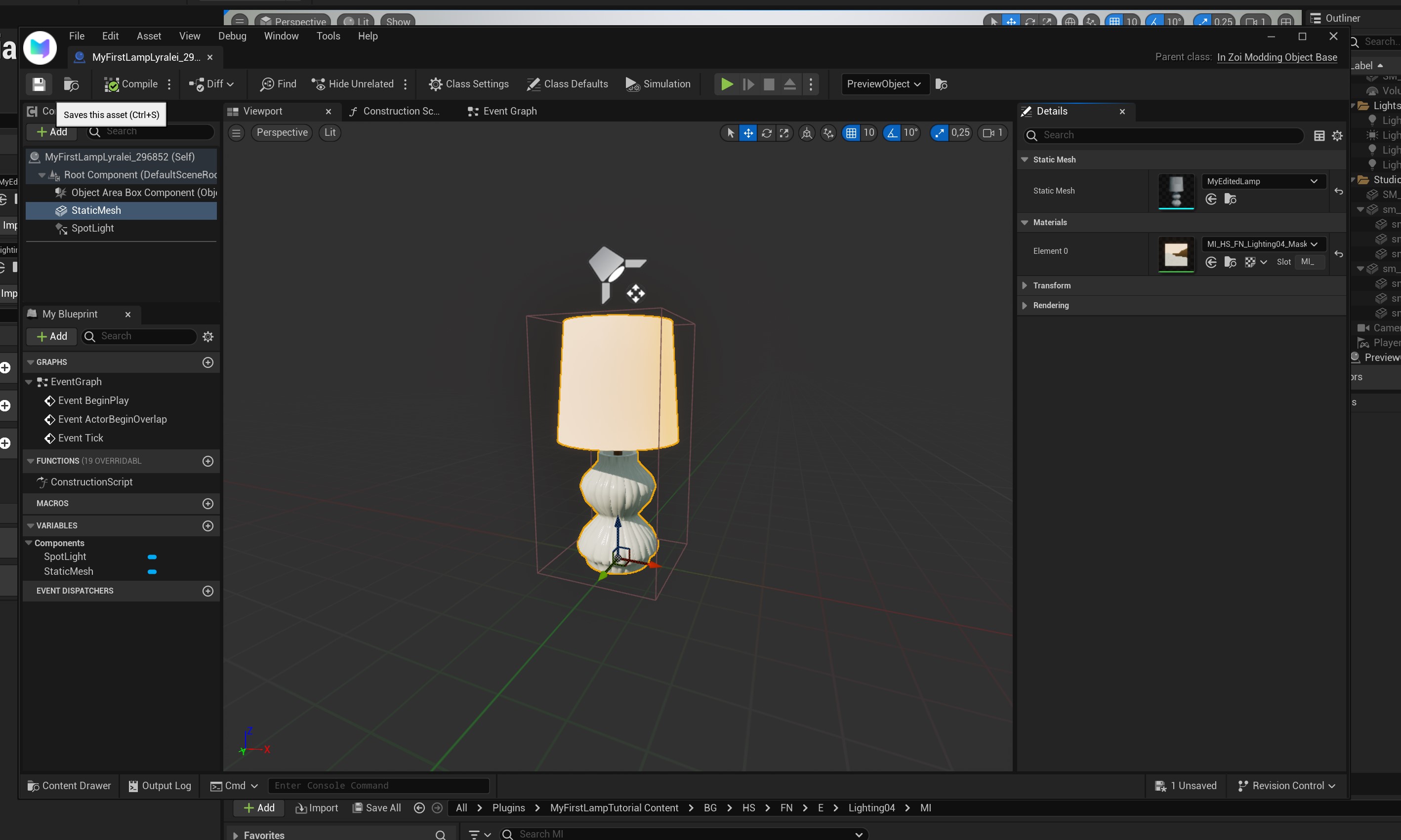Viewport: 1401px width, 840px height.
Task: Click the Stop playback button
Action: point(769,84)
